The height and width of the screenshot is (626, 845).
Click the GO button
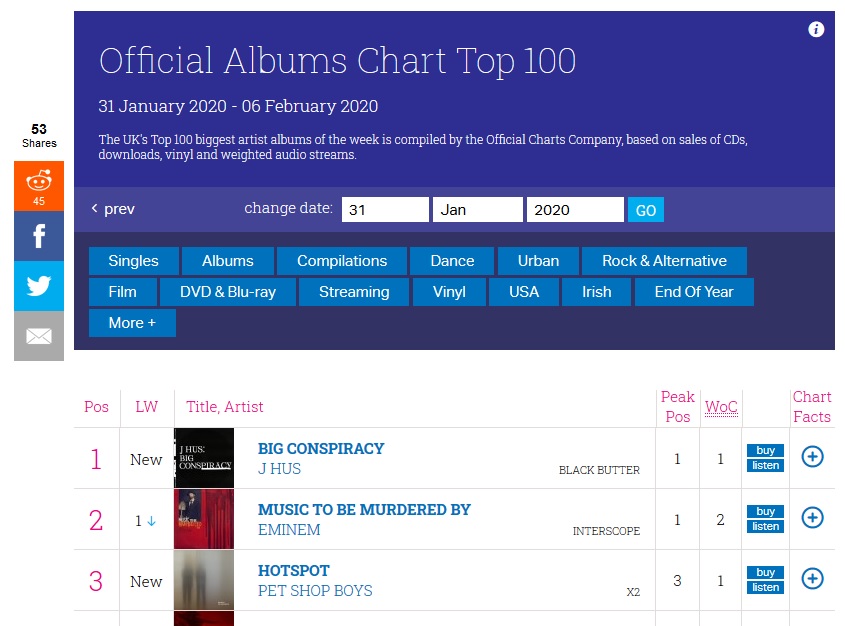click(x=646, y=210)
